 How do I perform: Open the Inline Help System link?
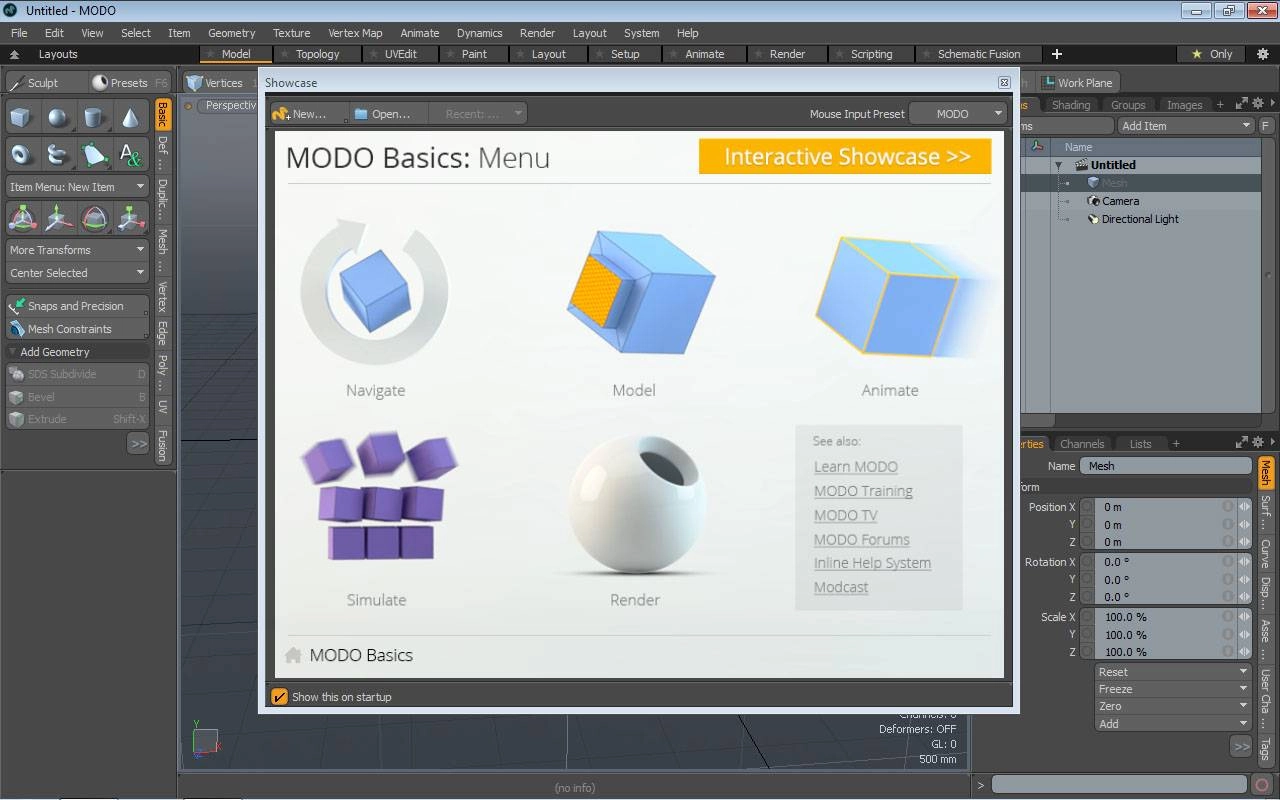(872, 563)
